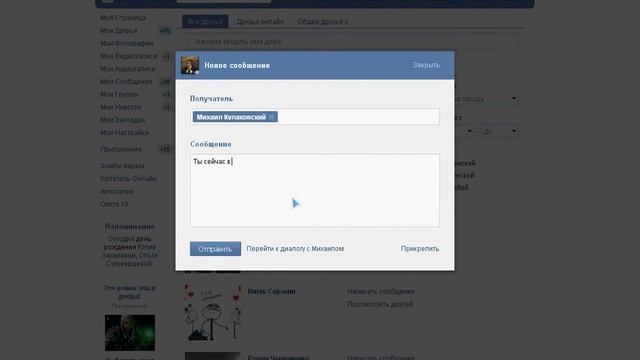This screenshot has width=640, height=360.
Task: Click the +55 counter beside Мои Друзья
Action: click(165, 31)
